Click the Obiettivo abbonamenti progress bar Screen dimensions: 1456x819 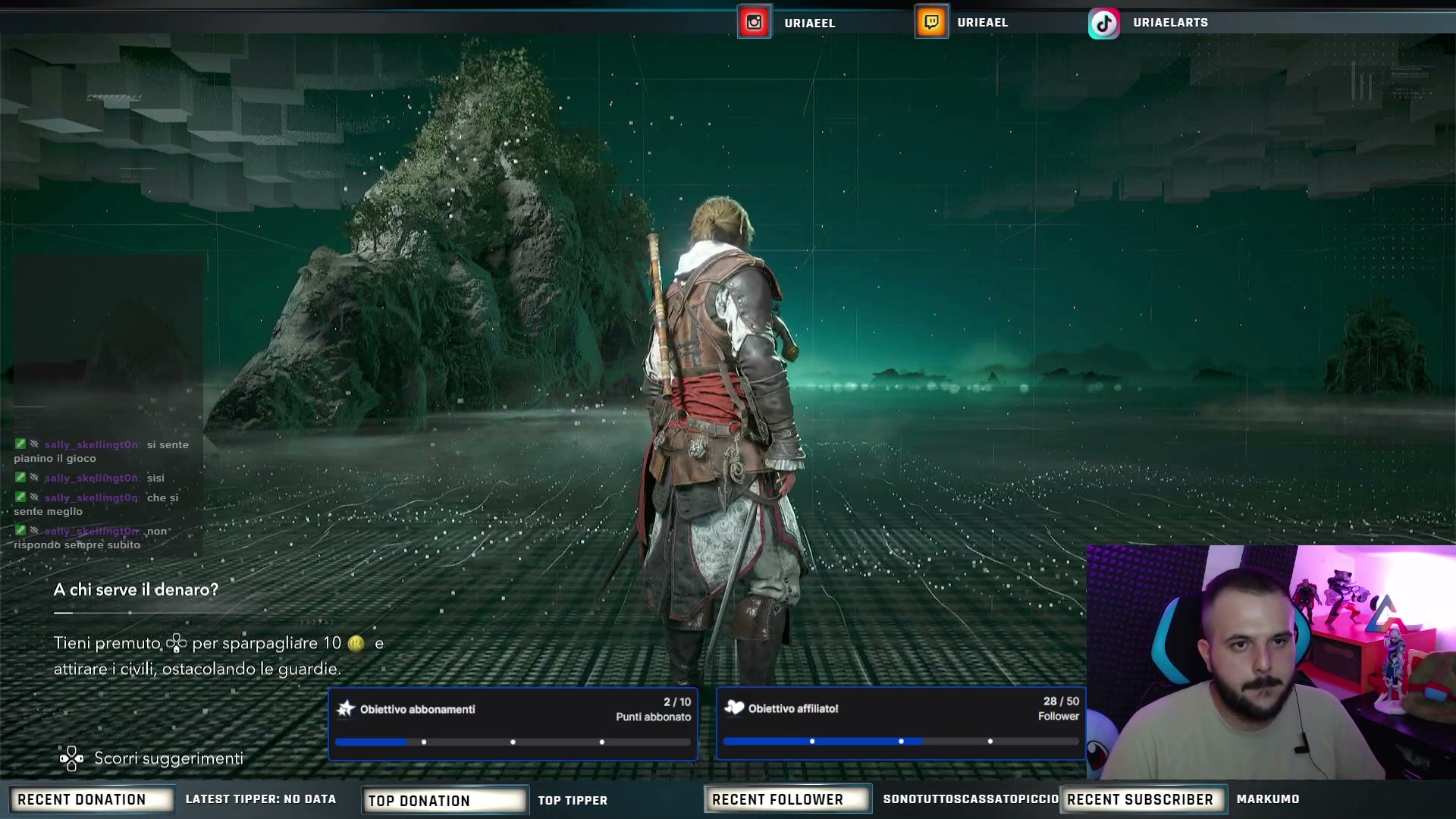click(x=513, y=742)
